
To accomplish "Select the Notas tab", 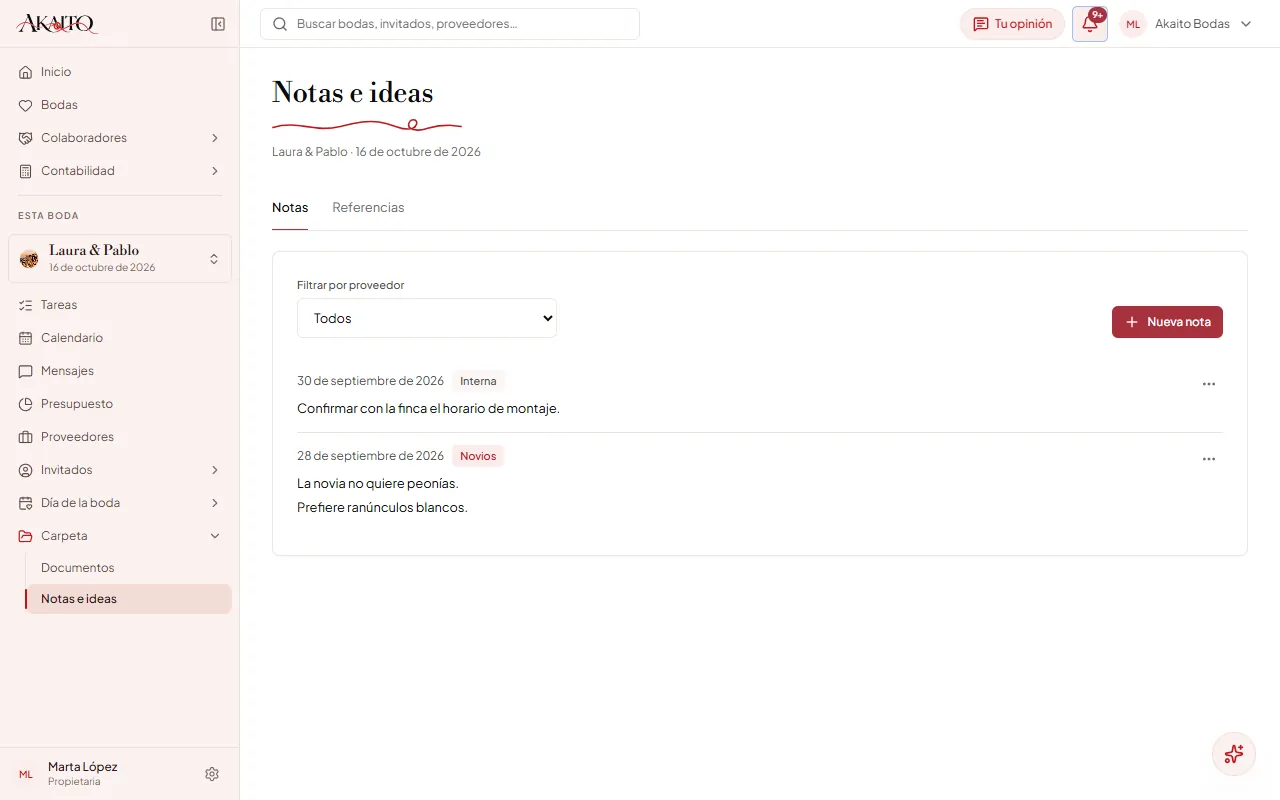I will 290,208.
